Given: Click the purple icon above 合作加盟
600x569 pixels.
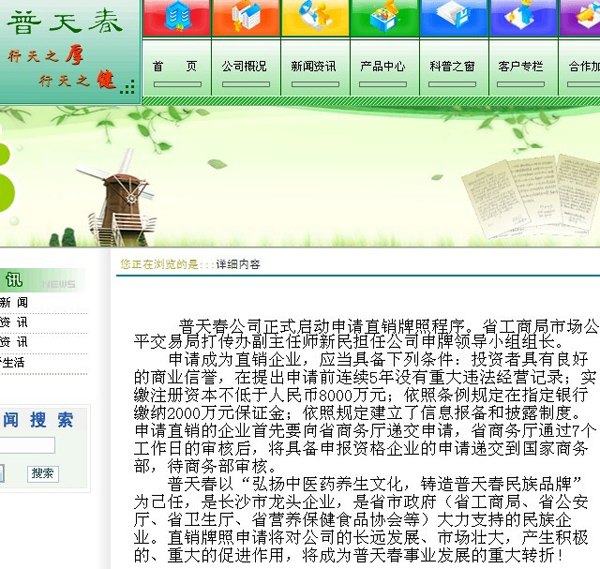Looking at the screenshot, I should click(x=582, y=17).
